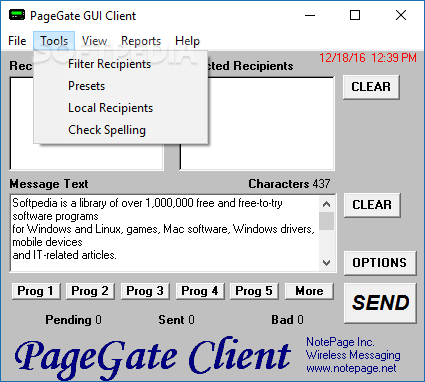Minimize the PageGate GUI Client window
The image size is (425, 382).
(x=310, y=15)
